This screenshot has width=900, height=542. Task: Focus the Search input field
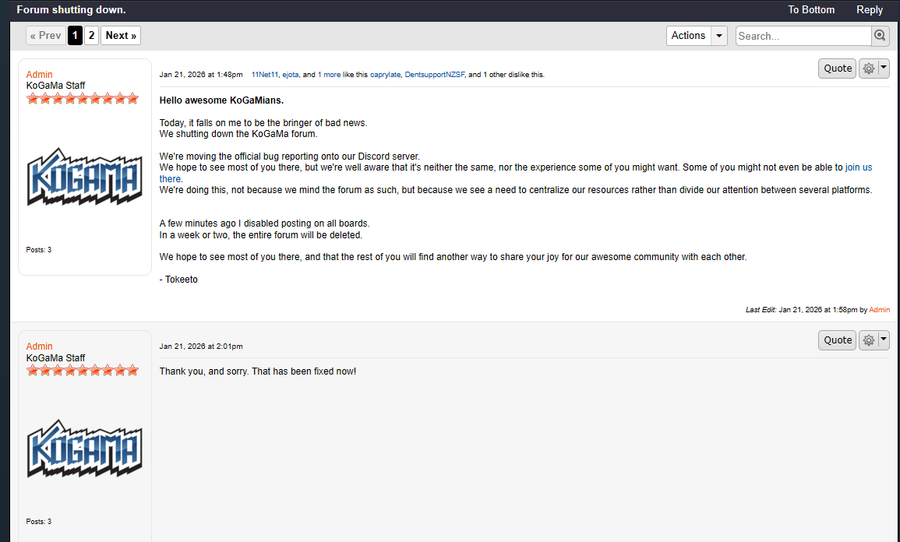point(803,36)
